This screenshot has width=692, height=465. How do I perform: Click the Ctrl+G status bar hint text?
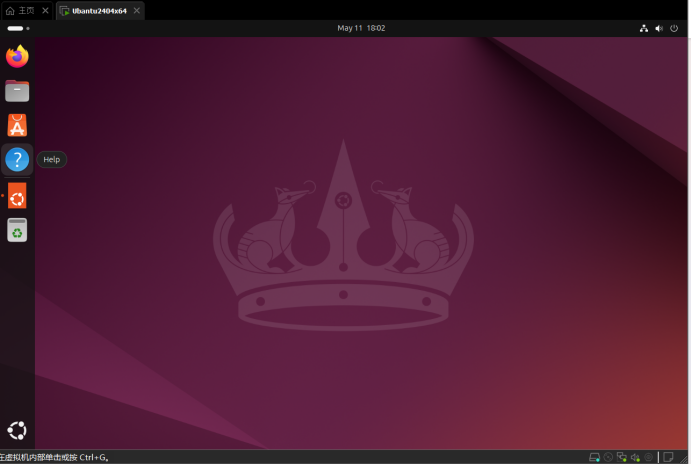tap(54, 458)
